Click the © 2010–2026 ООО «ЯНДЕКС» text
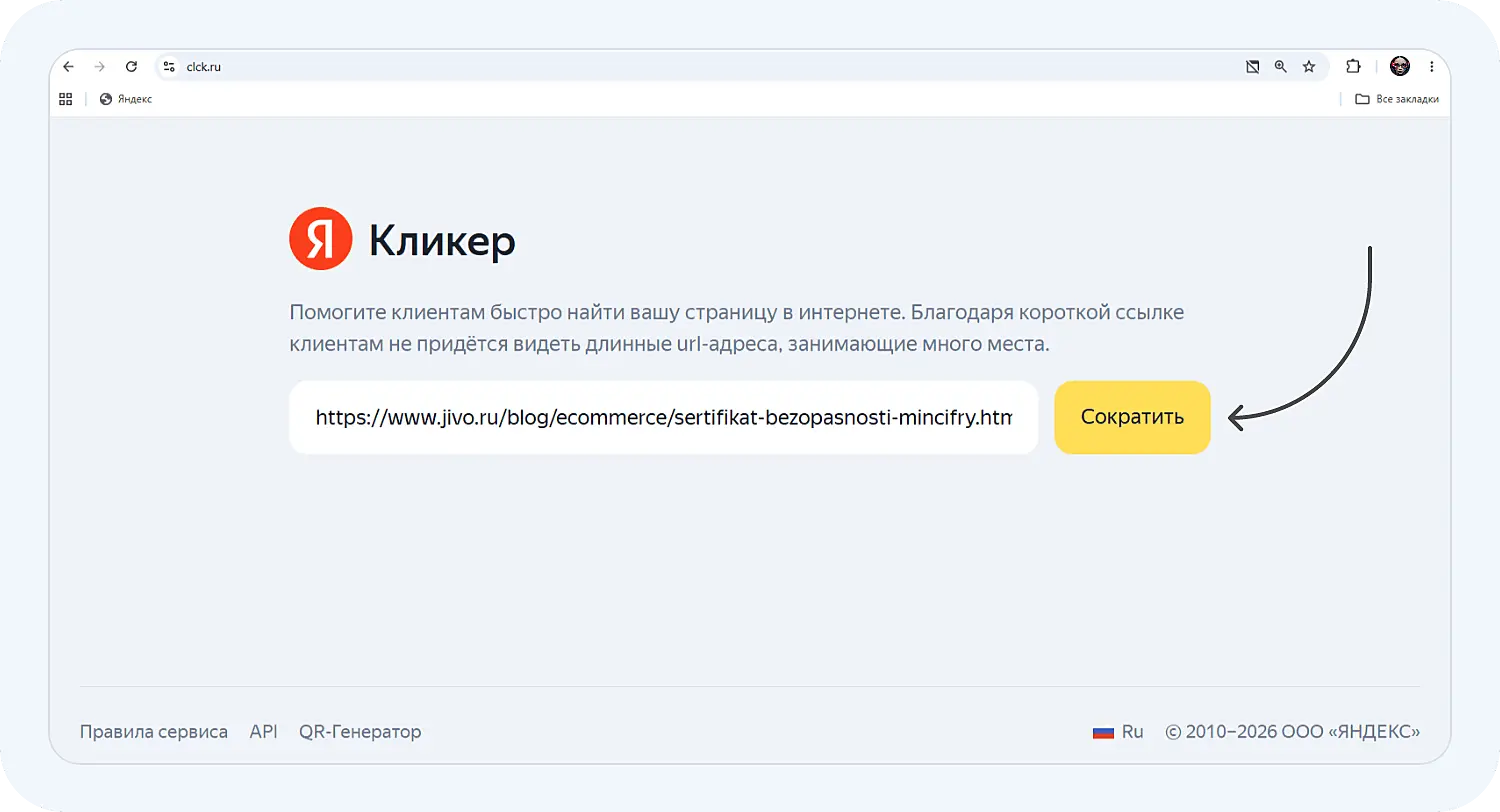Screen dimensions: 1500x812 coord(1293,732)
